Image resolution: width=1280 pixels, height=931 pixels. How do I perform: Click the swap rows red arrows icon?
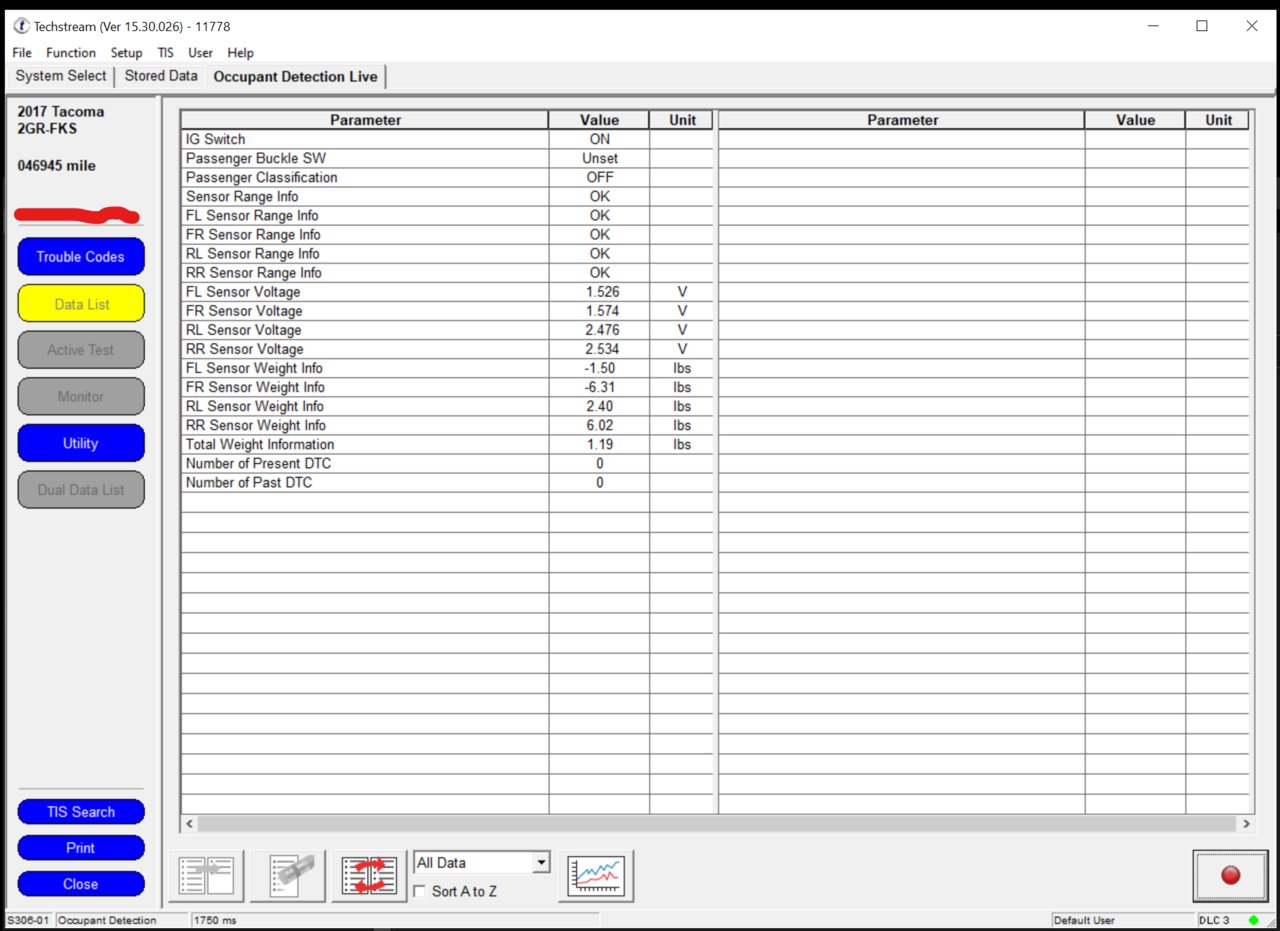(369, 876)
